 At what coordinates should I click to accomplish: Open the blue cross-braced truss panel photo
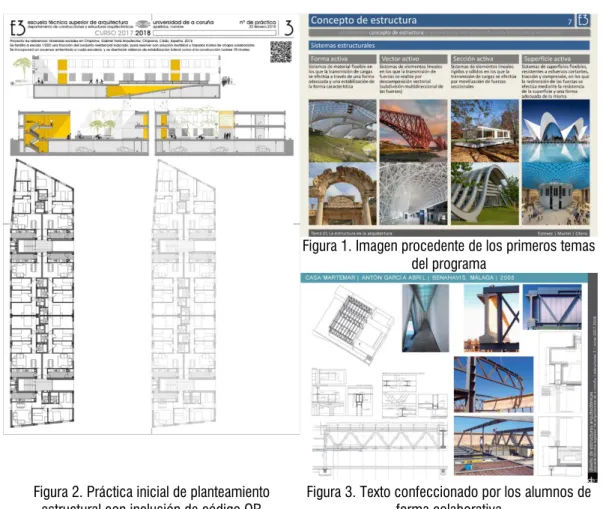coord(552,307)
